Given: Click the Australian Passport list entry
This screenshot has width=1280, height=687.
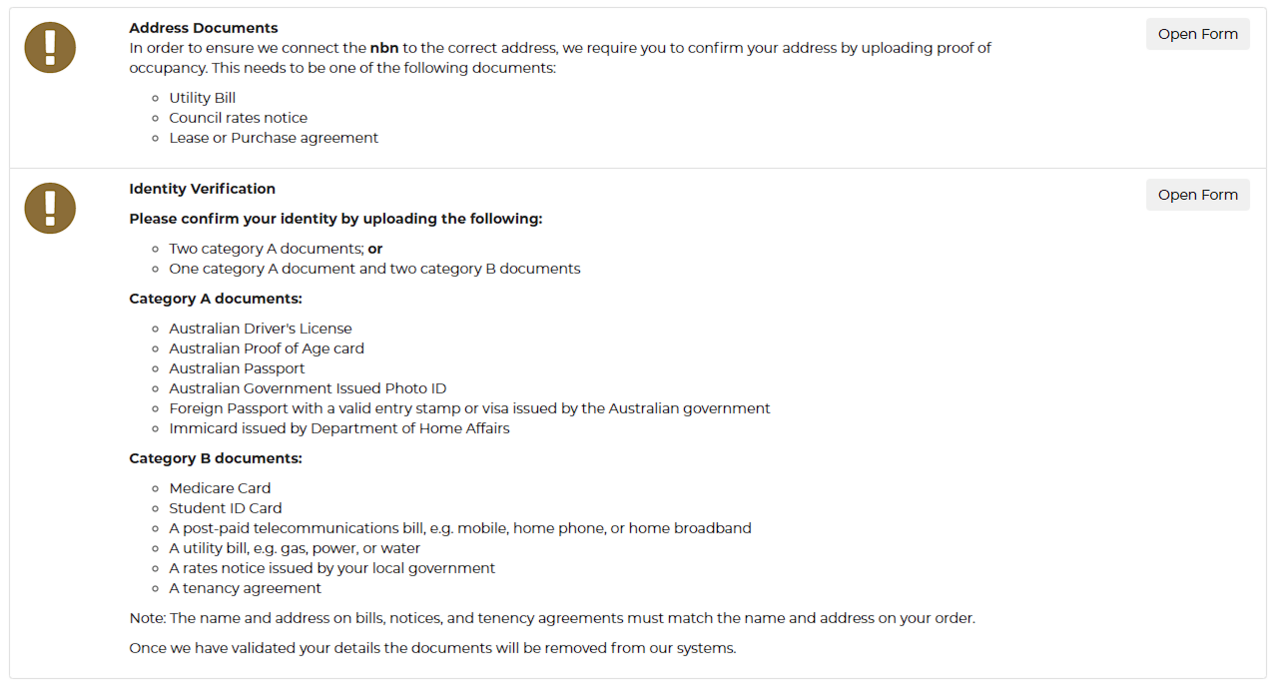Looking at the screenshot, I should pos(236,368).
